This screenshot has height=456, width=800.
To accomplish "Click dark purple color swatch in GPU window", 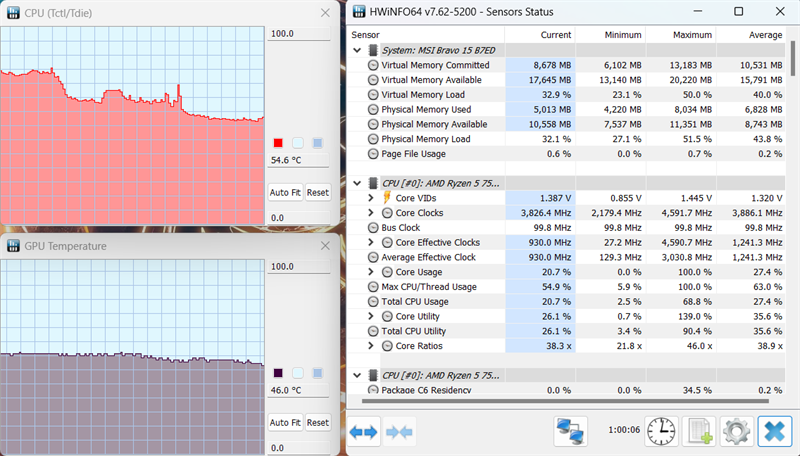I will point(278,373).
